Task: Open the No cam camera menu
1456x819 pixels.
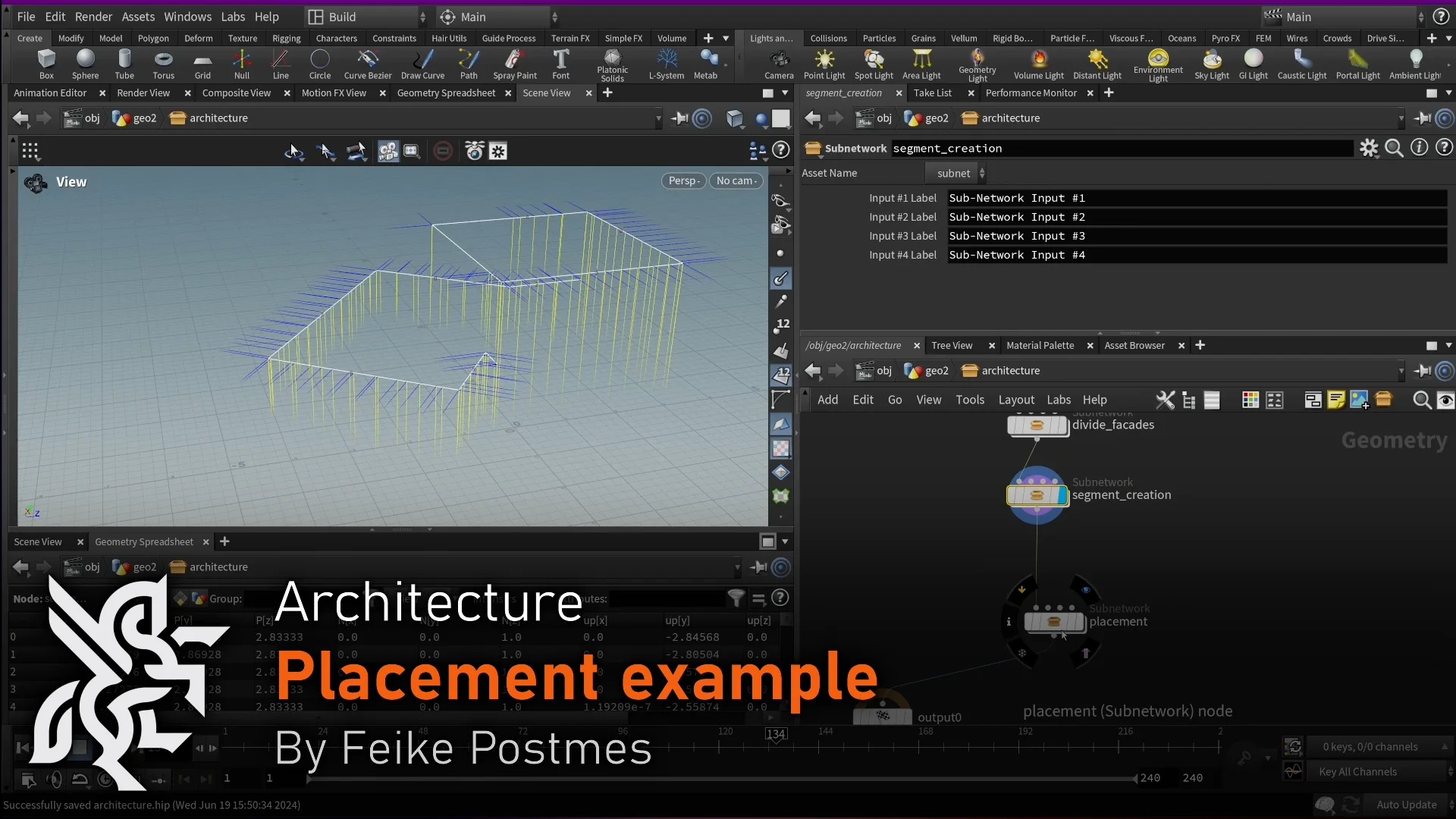Action: 736,180
